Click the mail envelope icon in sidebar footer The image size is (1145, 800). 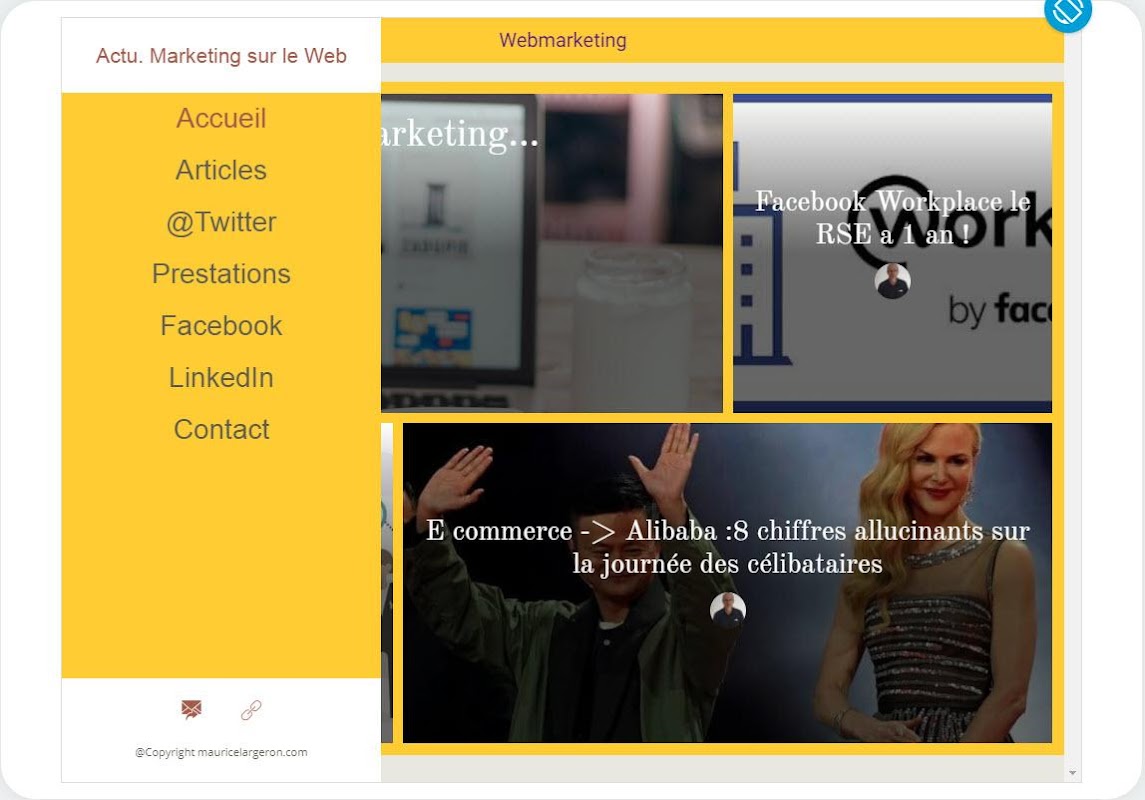191,709
